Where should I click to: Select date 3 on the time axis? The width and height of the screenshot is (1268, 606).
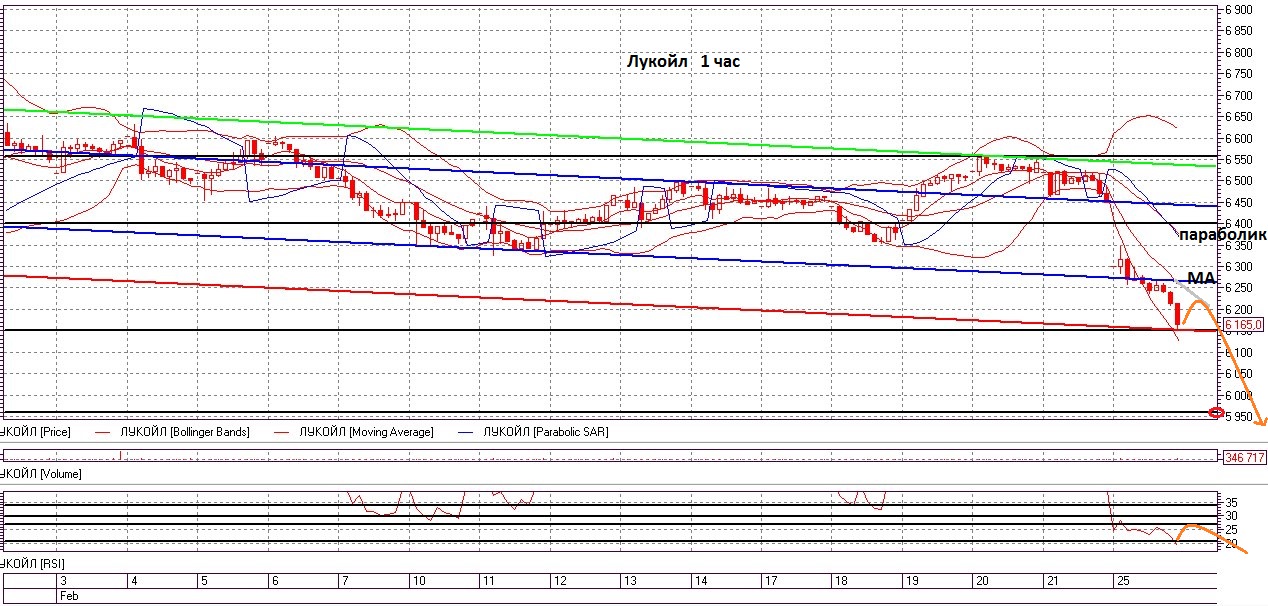(64, 580)
